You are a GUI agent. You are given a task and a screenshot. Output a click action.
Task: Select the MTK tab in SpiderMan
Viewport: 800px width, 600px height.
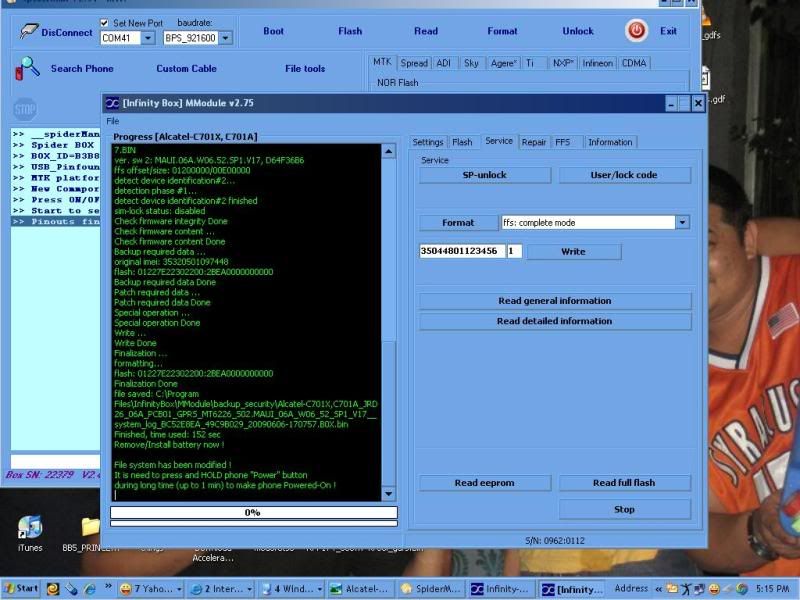[382, 62]
